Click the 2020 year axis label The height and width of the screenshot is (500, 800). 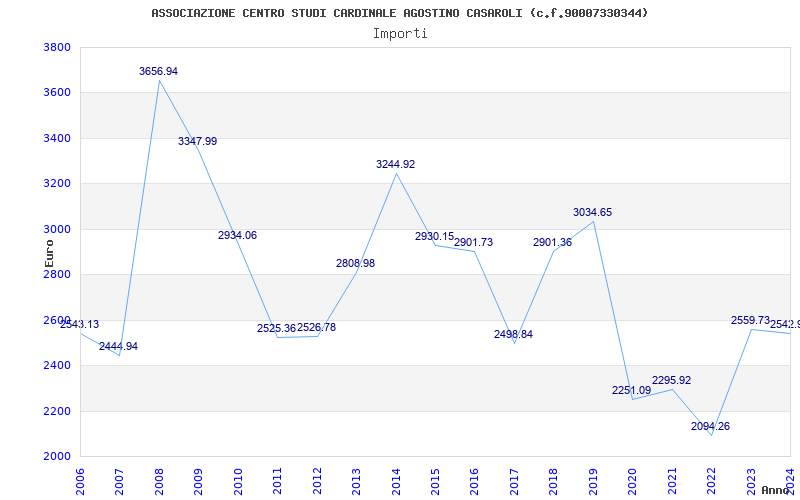point(633,482)
